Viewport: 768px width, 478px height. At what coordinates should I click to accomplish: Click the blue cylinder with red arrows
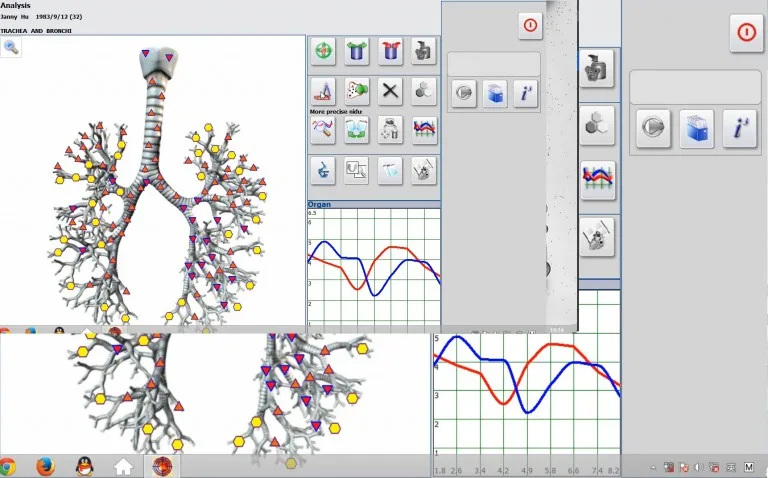click(391, 50)
